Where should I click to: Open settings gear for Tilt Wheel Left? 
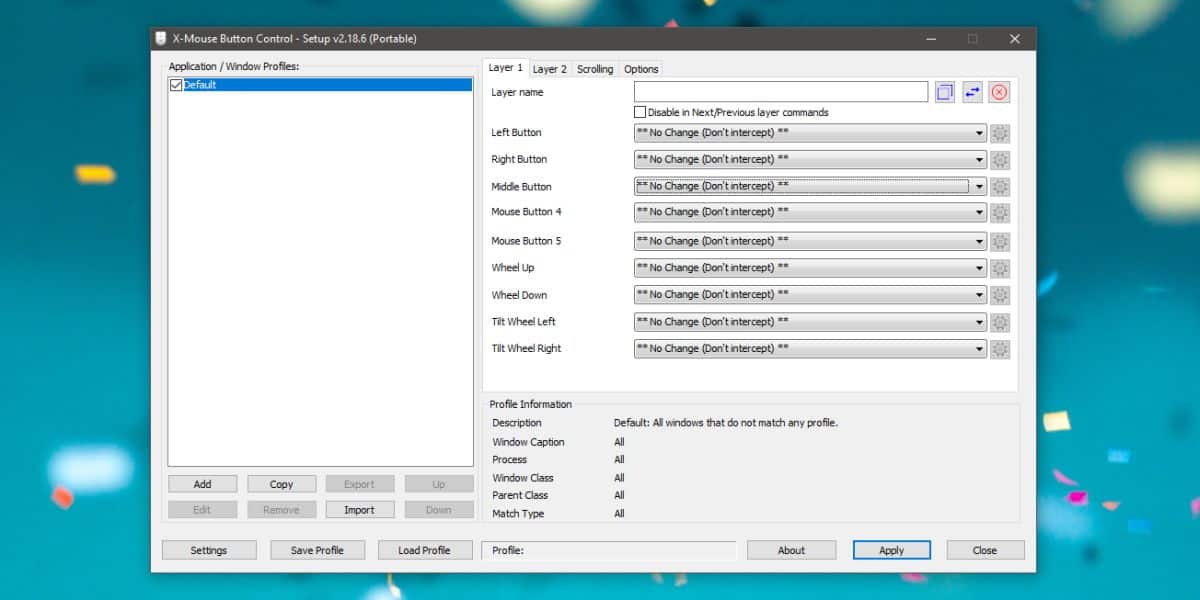(x=1000, y=323)
